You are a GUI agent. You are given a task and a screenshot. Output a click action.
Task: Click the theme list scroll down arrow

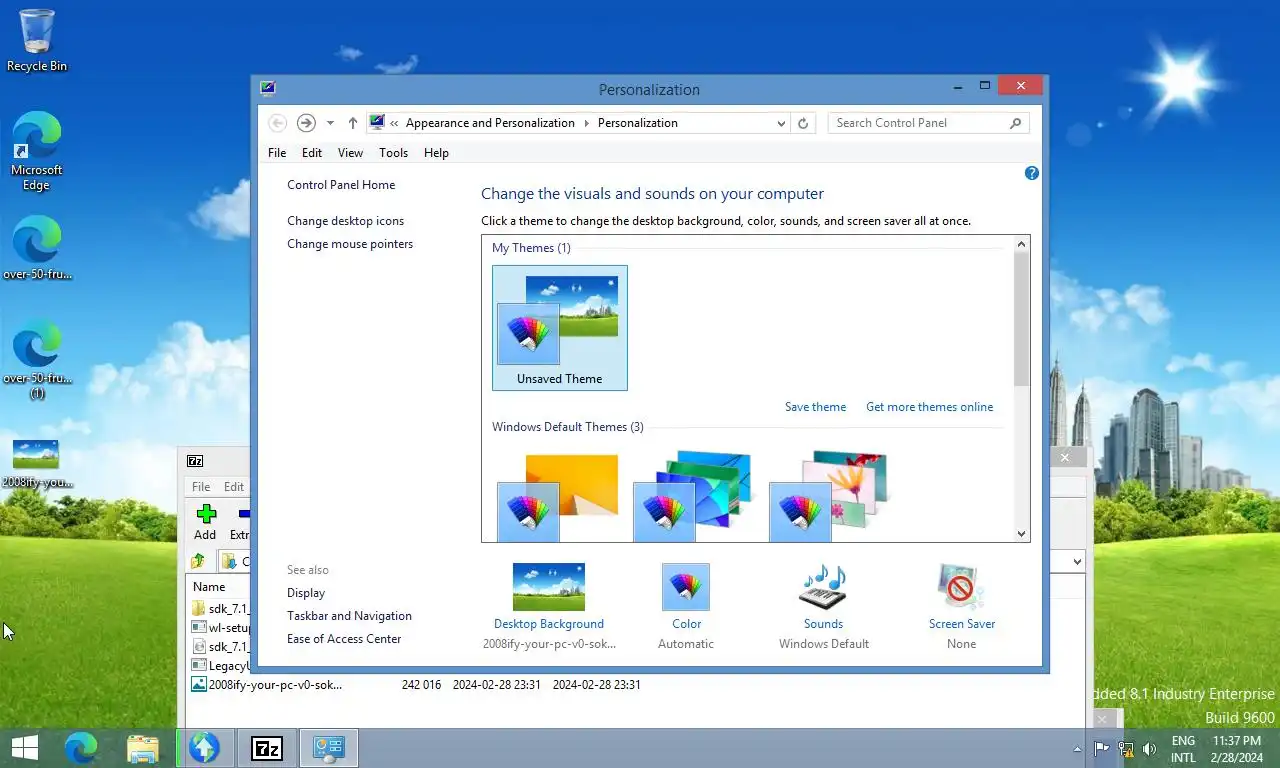coord(1022,534)
